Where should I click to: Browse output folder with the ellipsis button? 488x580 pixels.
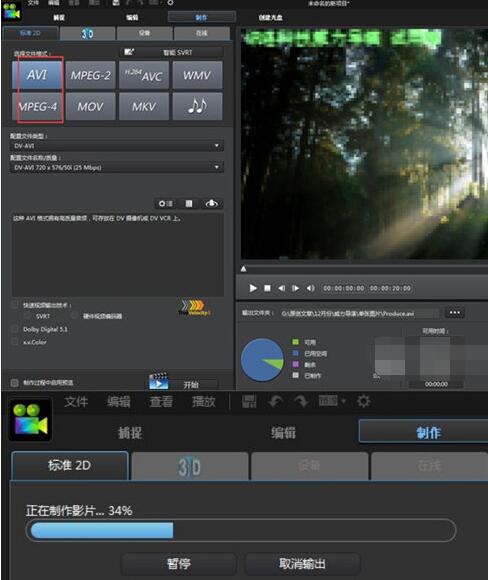[455, 313]
